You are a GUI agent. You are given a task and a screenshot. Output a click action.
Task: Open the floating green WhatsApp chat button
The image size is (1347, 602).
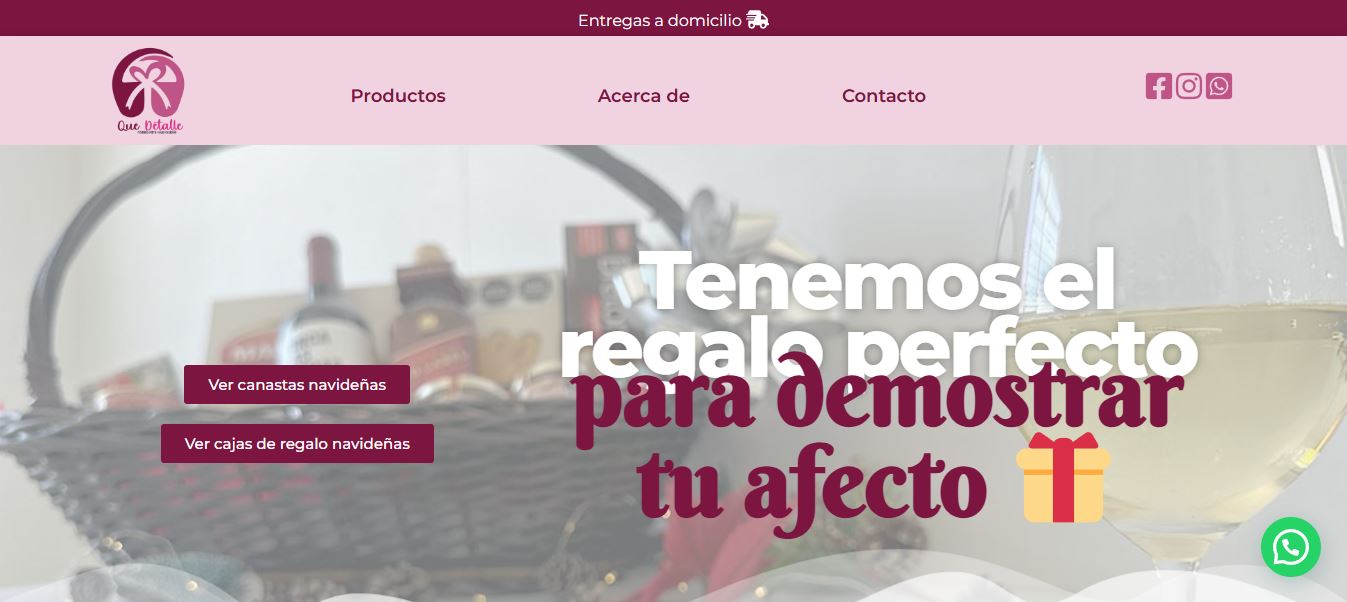tap(1290, 547)
